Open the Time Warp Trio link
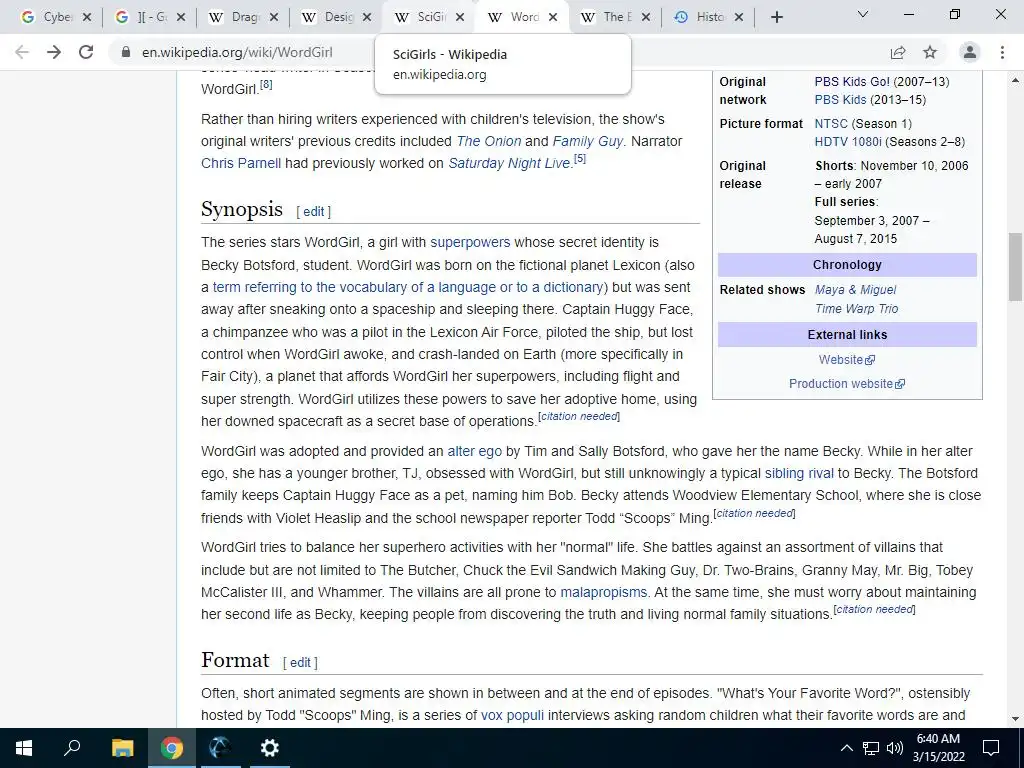 [x=857, y=309]
